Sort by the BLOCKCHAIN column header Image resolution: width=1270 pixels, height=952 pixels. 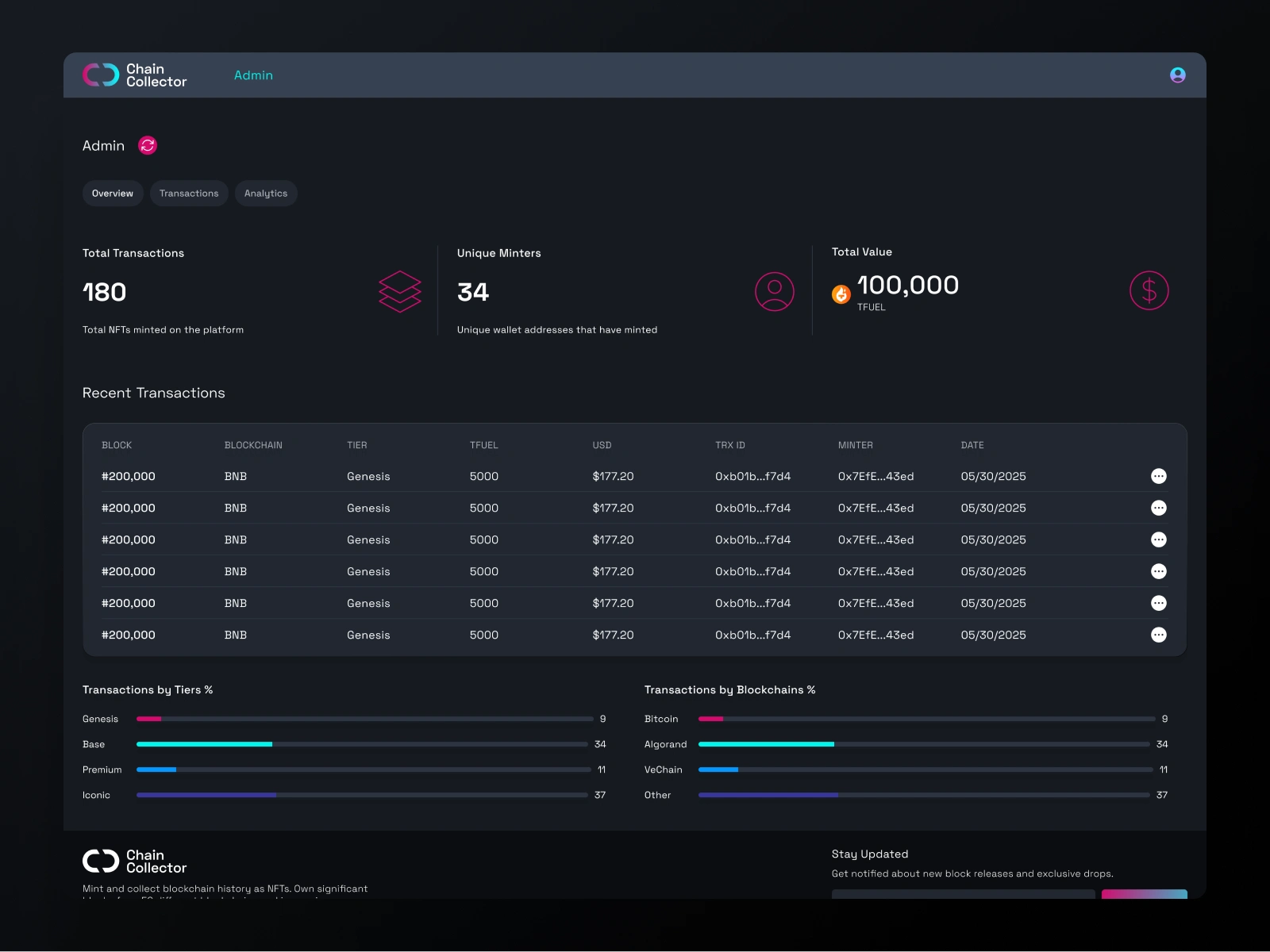click(253, 445)
